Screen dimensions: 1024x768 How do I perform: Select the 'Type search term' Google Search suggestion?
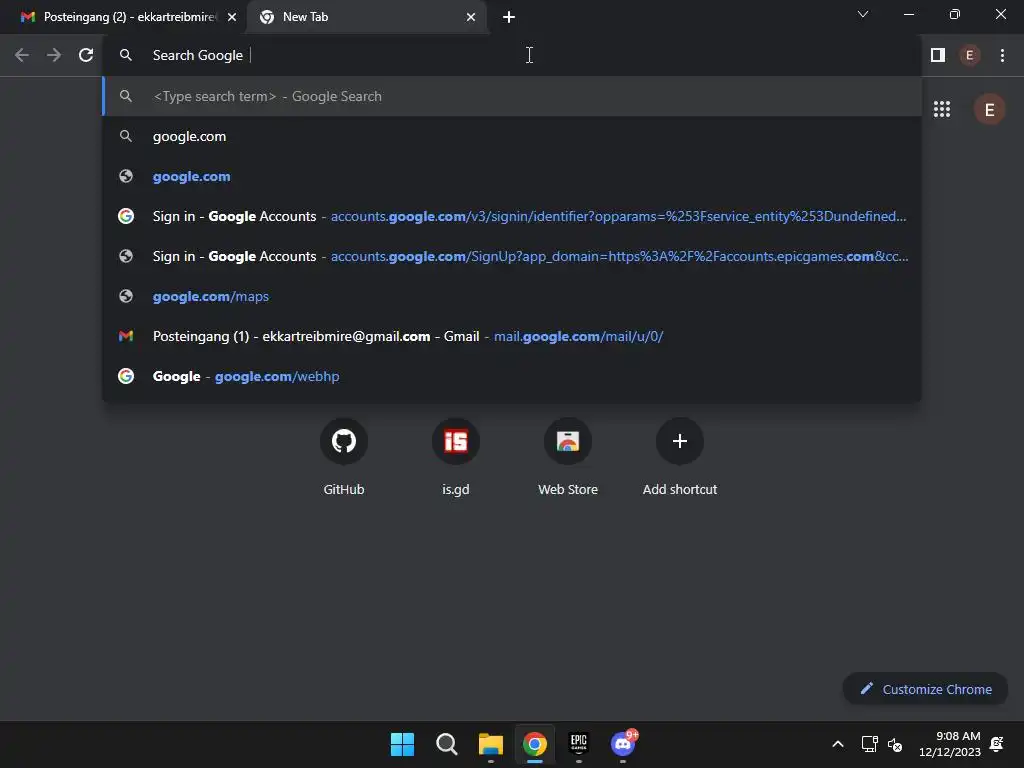click(x=513, y=96)
